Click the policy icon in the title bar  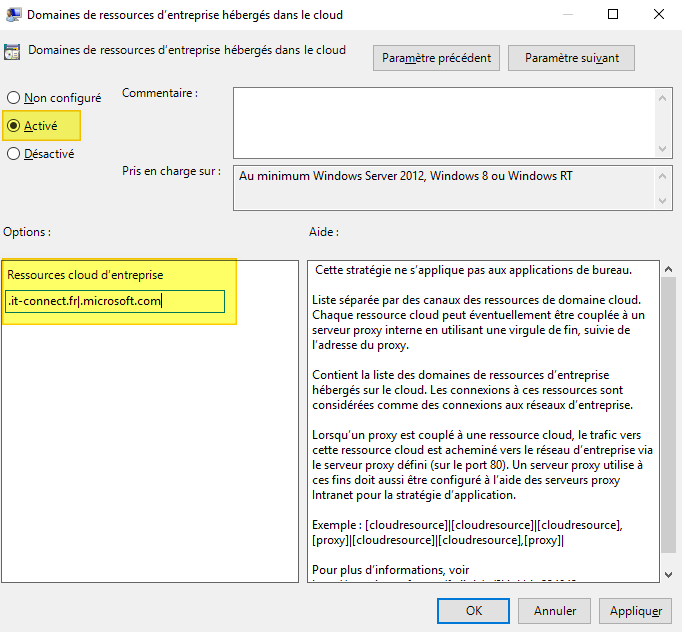[x=12, y=14]
